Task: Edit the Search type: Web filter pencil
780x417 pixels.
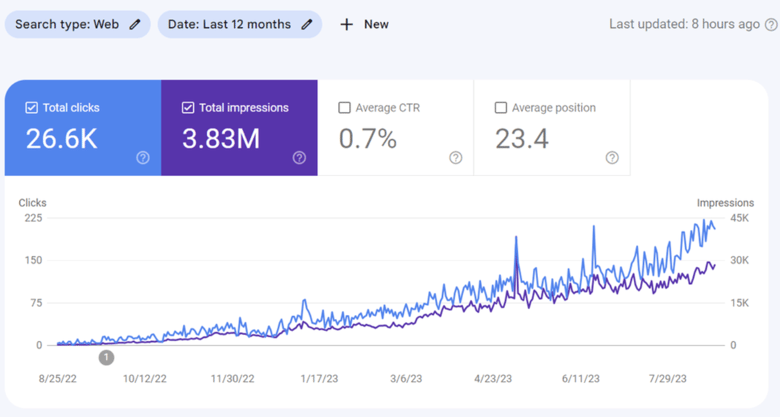Action: (135, 24)
